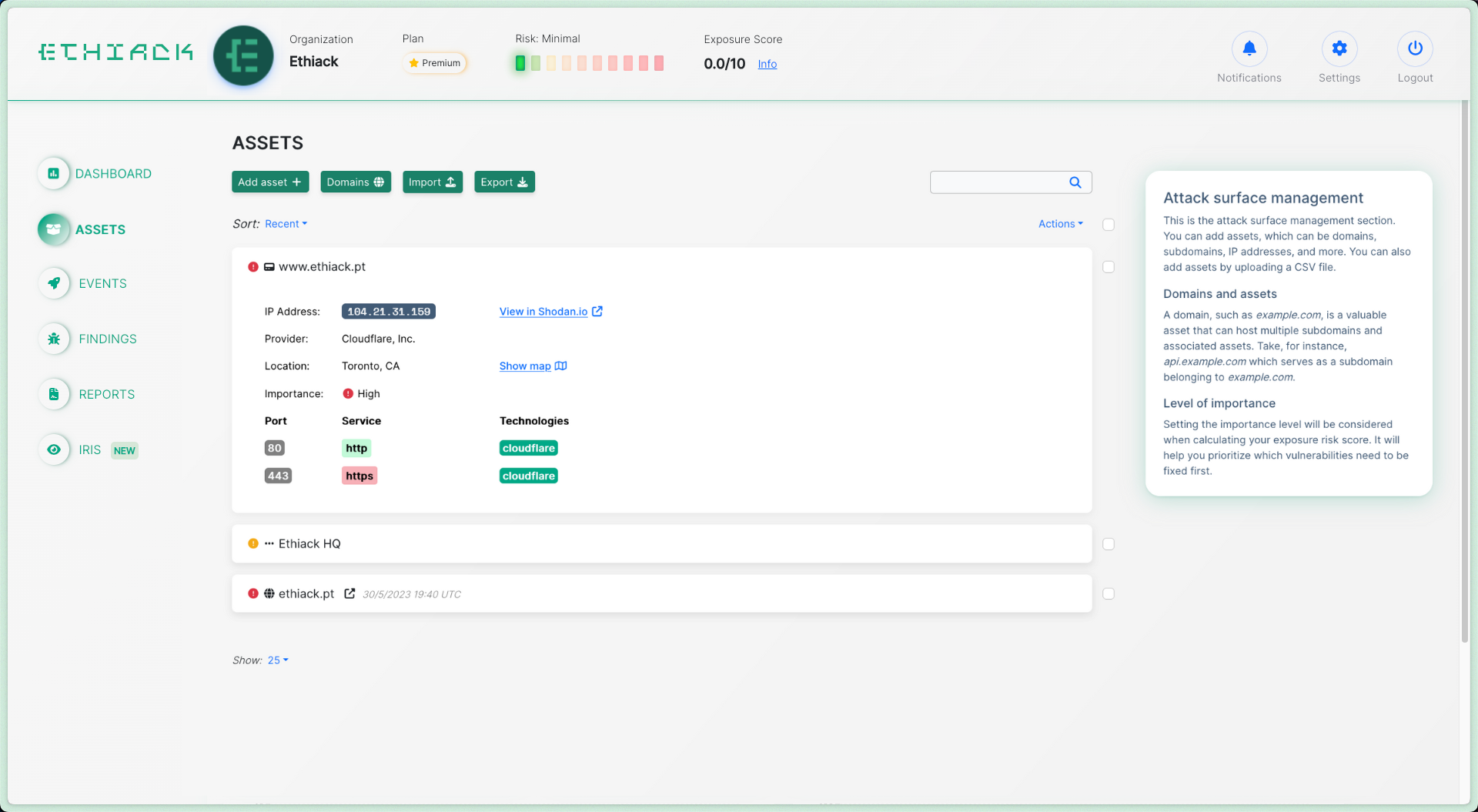Viewport: 1478px width, 812px height.
Task: Open Settings gear icon
Action: tap(1339, 49)
